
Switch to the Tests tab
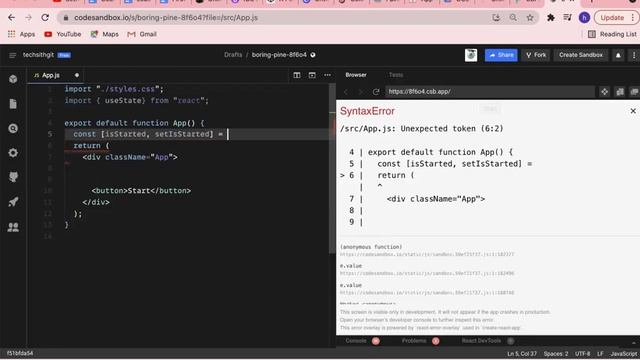396,75
